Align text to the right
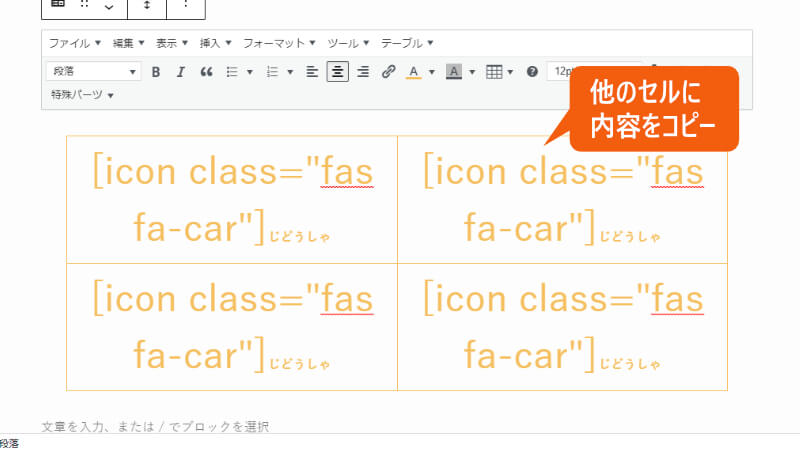 point(363,72)
